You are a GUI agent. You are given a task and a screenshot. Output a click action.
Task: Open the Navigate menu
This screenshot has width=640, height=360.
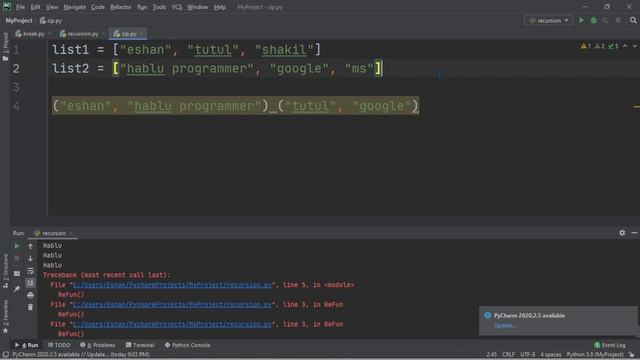(x=75, y=7)
